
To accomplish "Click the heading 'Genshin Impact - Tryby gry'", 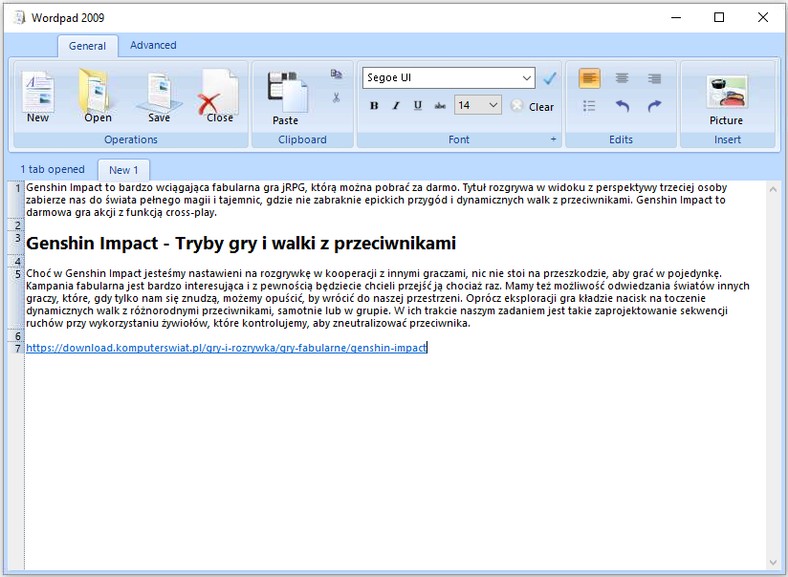I will [x=241, y=243].
